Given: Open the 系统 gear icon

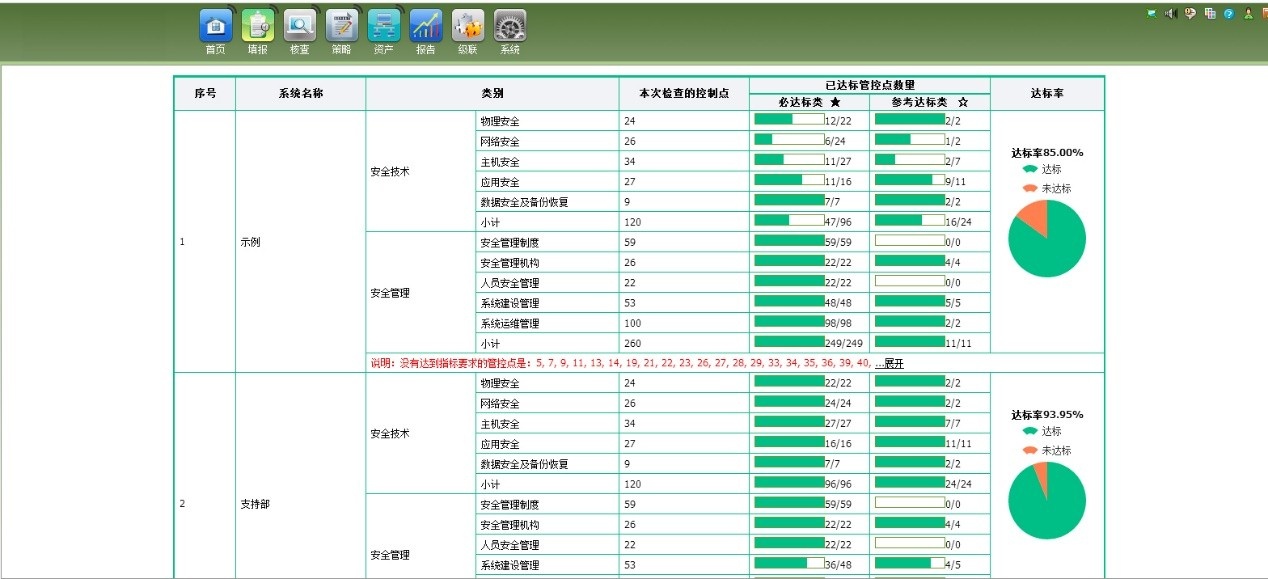Looking at the screenshot, I should [x=510, y=27].
